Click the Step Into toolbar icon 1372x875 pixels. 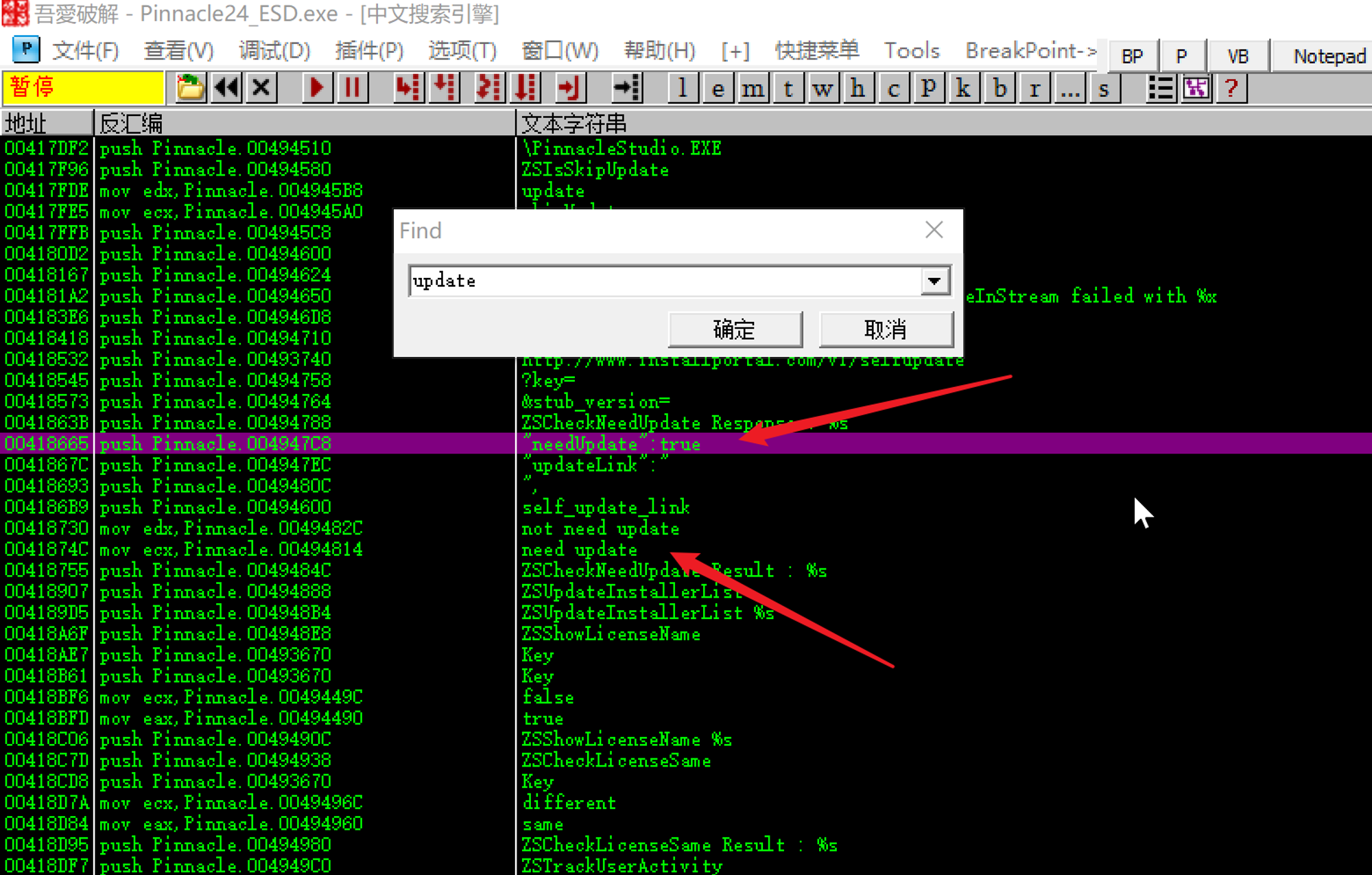408,88
